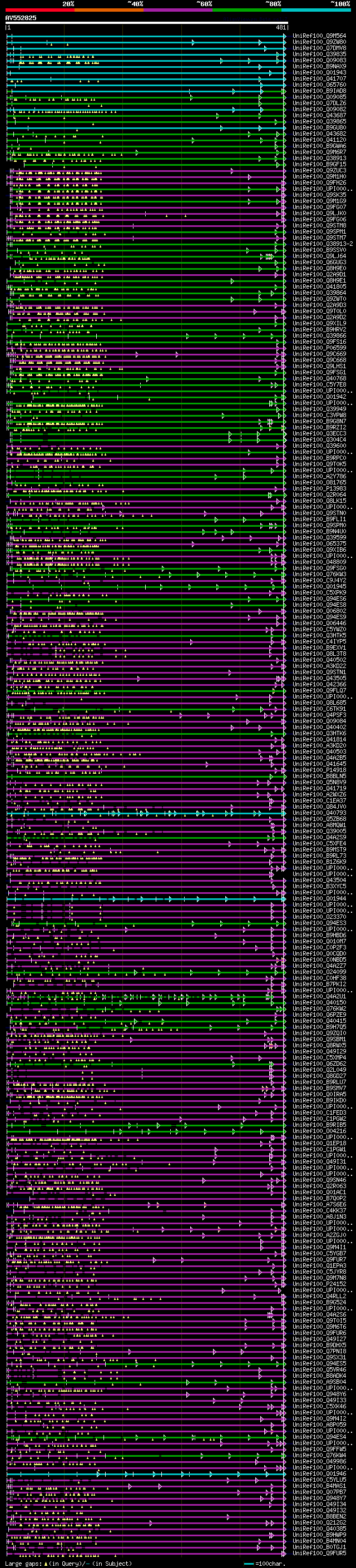The image size is (356, 1568).
Task: Select hit label UniRef100_Q7DMV8
Action: click(319, 48)
